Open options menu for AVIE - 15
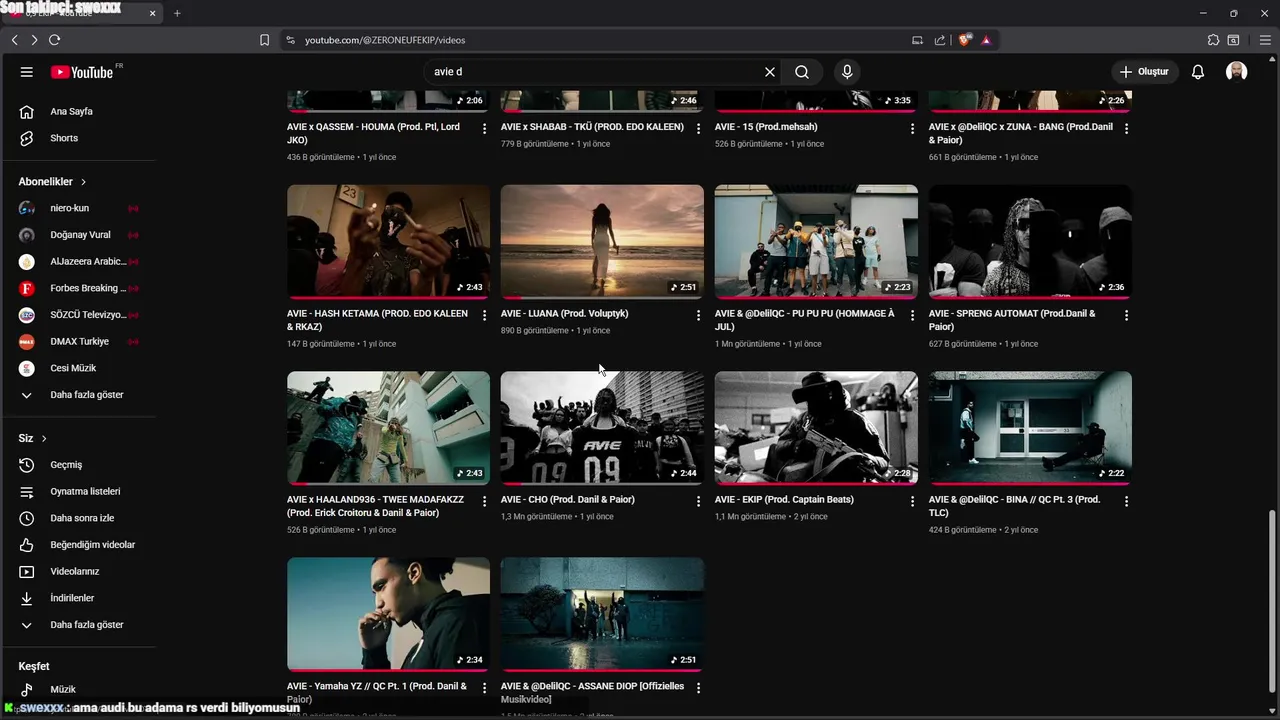Viewport: 1280px width, 720px height. (x=912, y=129)
